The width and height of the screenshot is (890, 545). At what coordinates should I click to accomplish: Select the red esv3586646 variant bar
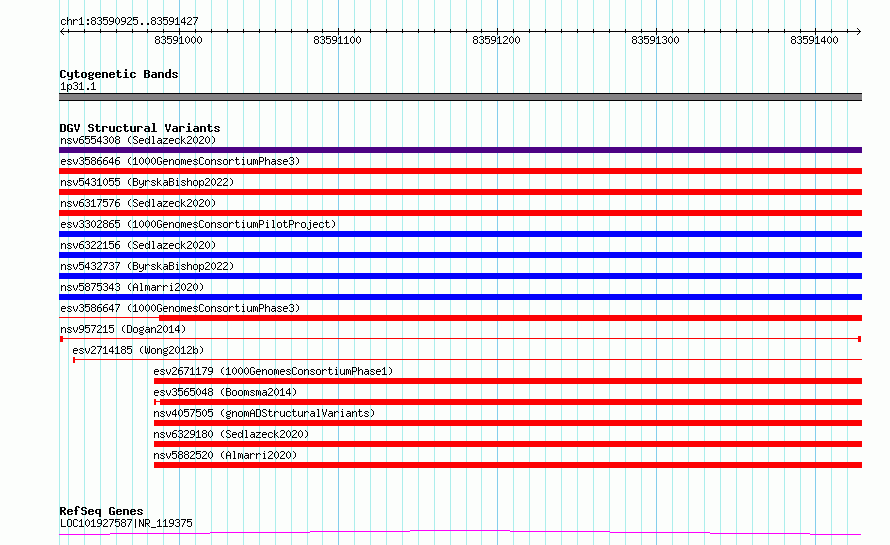pos(460,171)
